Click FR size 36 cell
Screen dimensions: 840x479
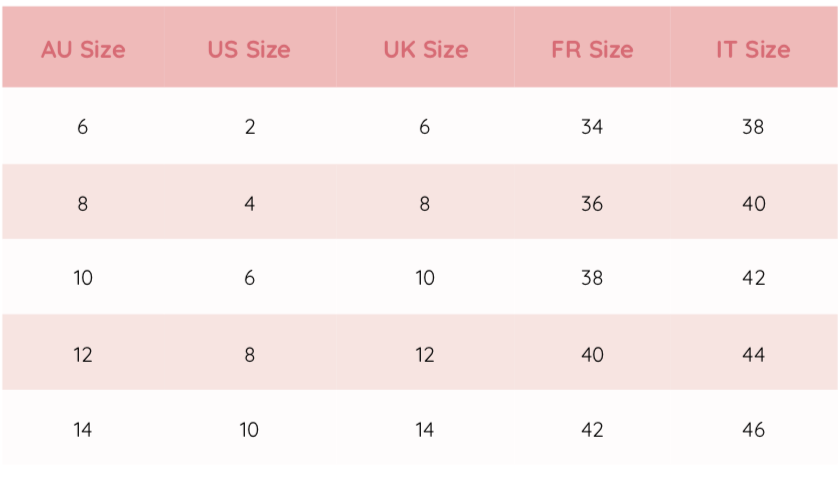coord(592,203)
